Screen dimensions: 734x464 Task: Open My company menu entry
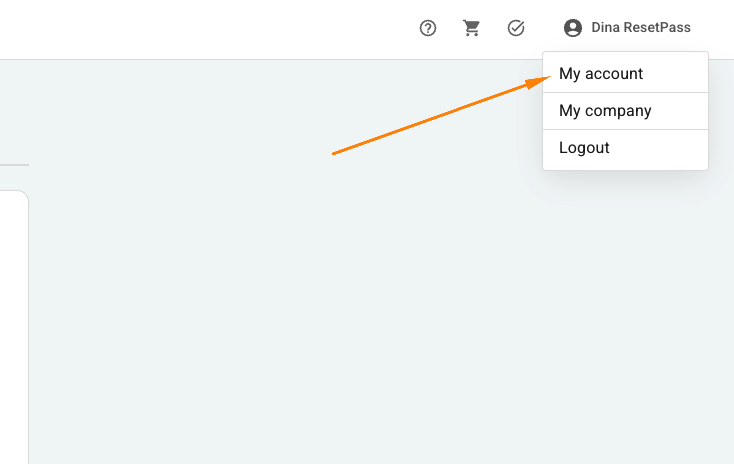(x=605, y=111)
